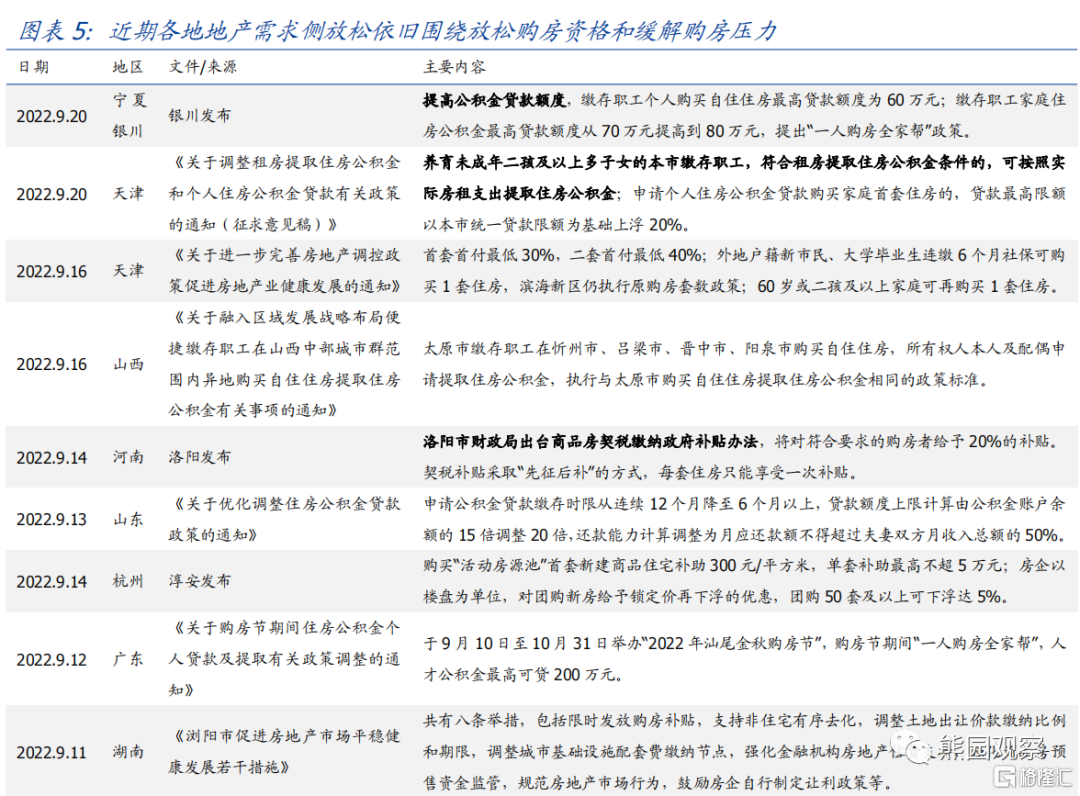The width and height of the screenshot is (1080, 796).
Task: Click 天津 beside the 房地产调控政策 document
Action: pyautogui.click(x=128, y=271)
